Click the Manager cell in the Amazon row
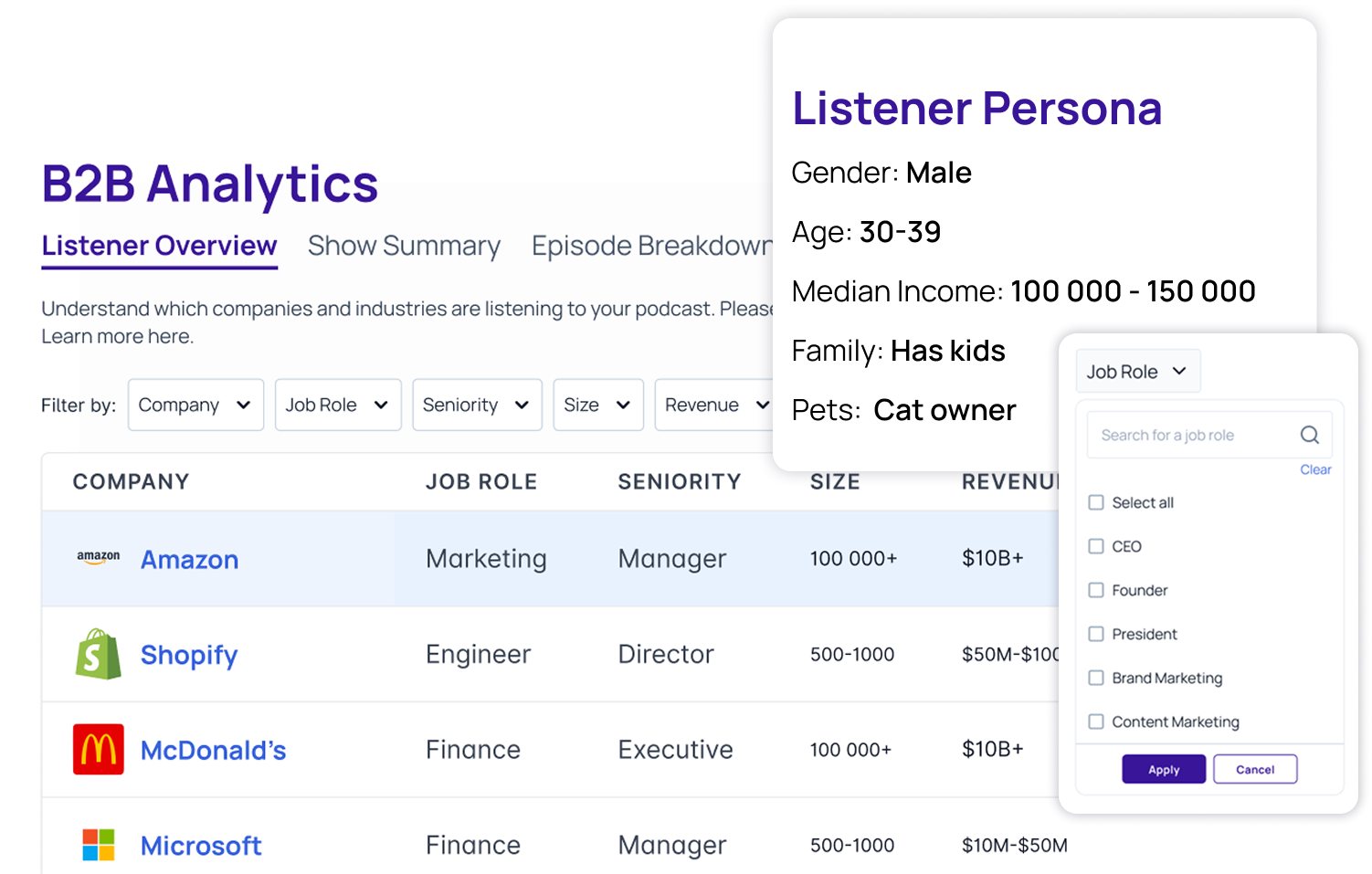This screenshot has height=874, width=1372. (x=672, y=558)
